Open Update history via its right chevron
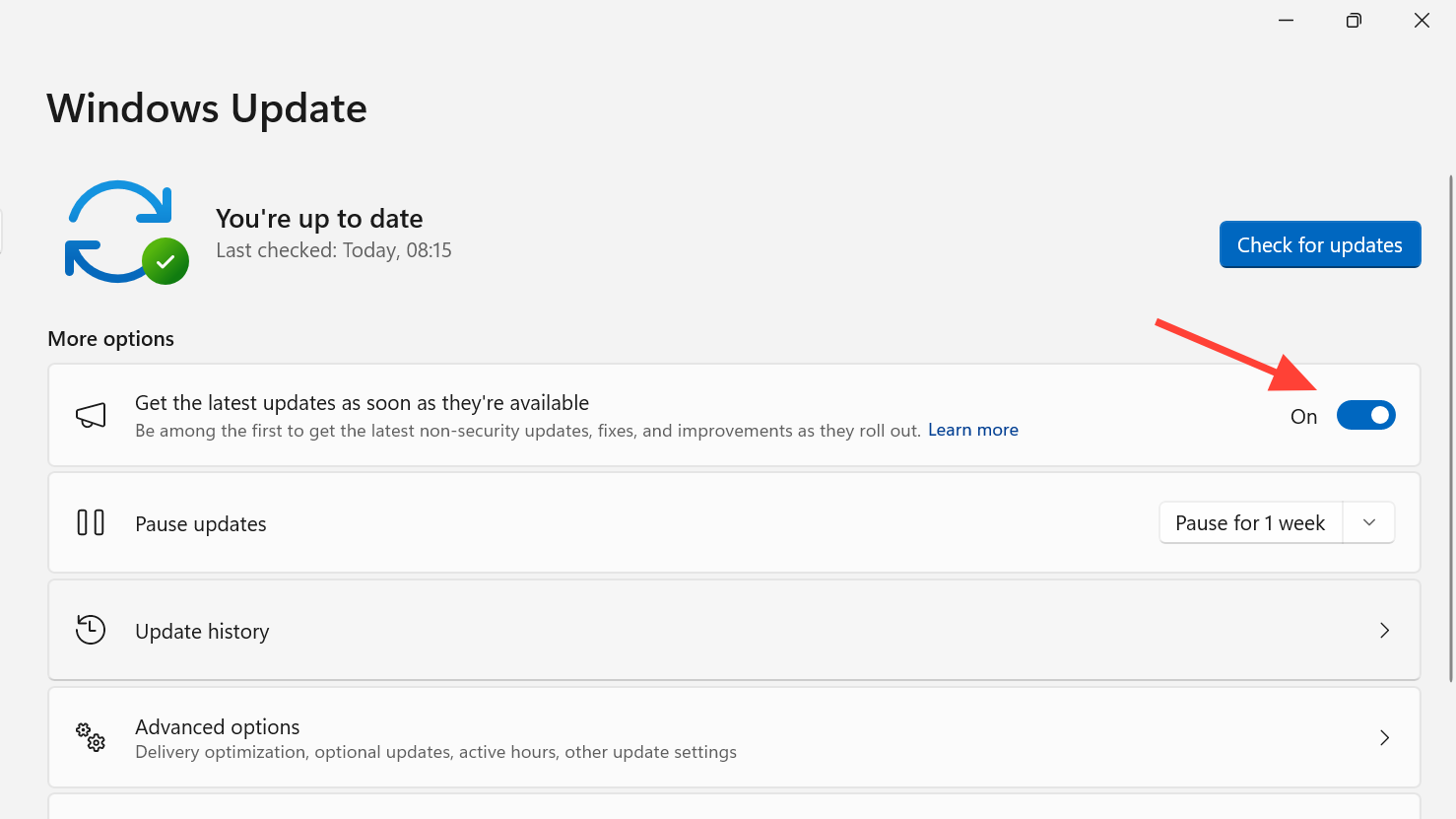The width and height of the screenshot is (1456, 819). (x=1384, y=631)
